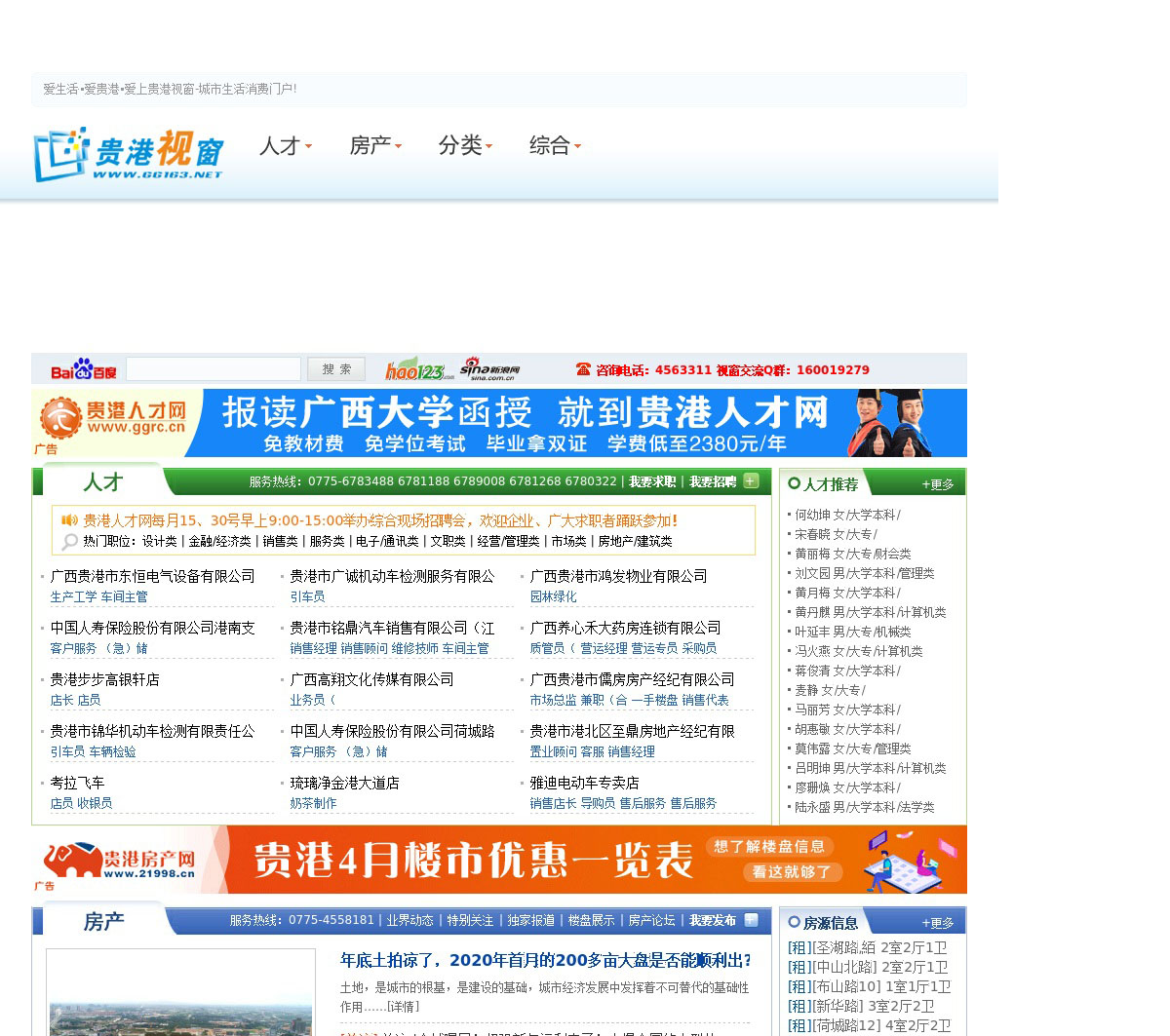
Task: Click the green circle icon beside 人才推荐
Action: pyautogui.click(x=794, y=483)
